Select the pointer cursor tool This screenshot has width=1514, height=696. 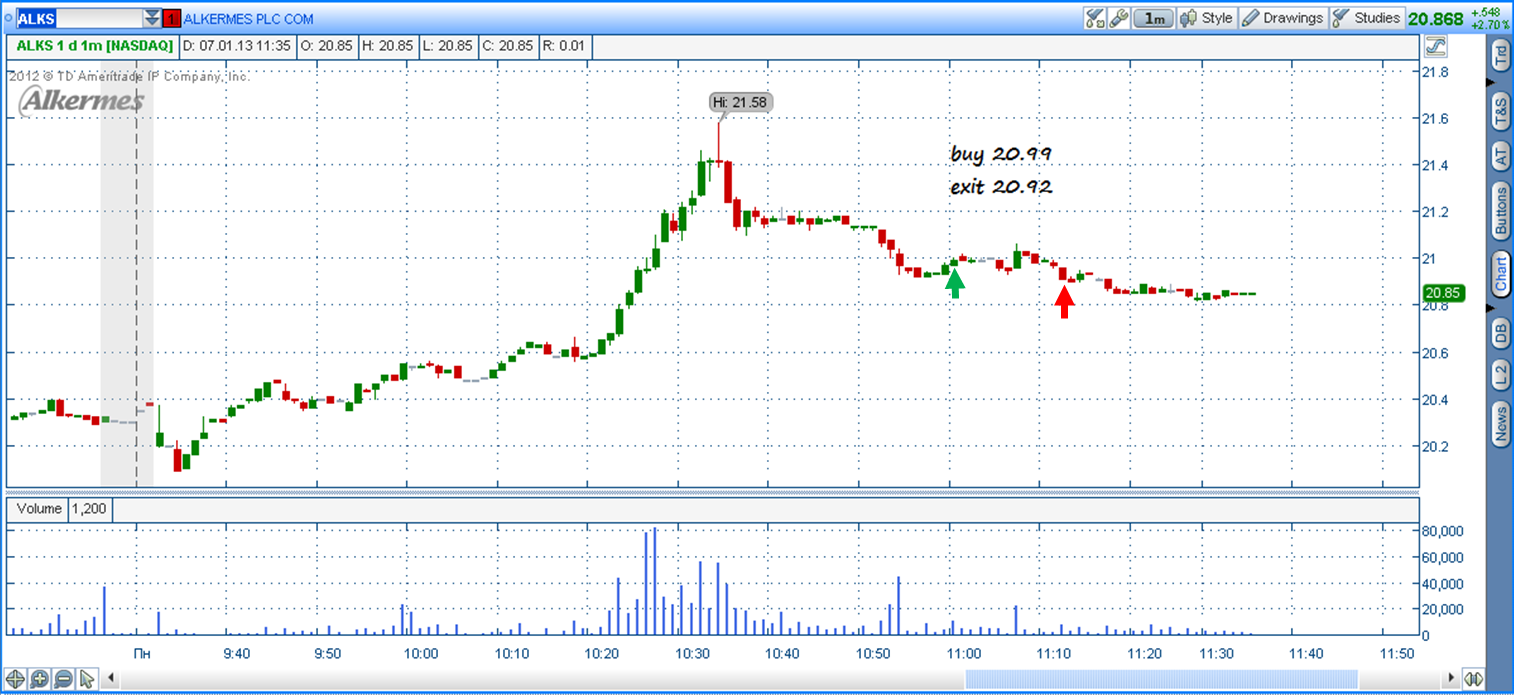[x=87, y=678]
